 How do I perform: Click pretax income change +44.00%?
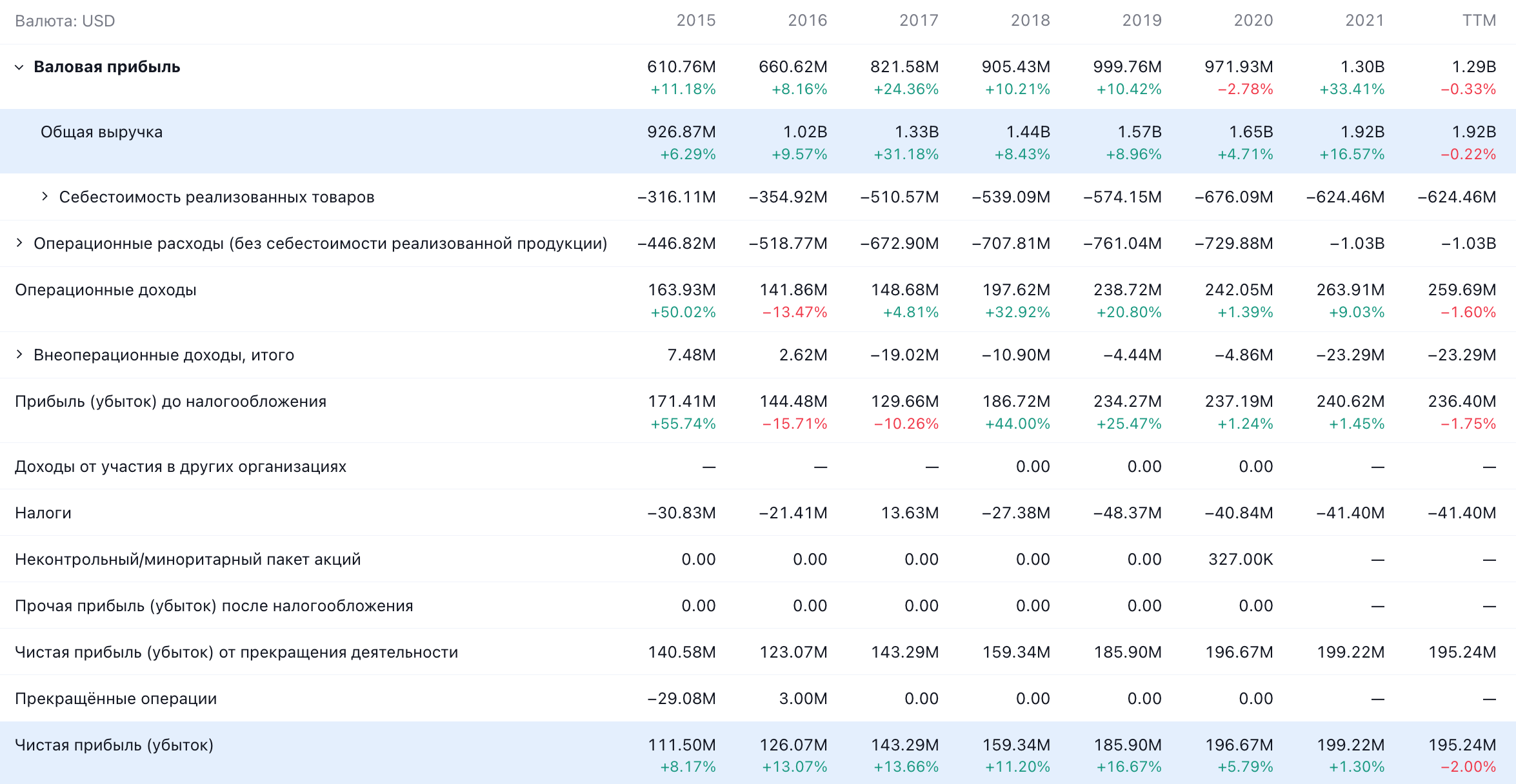(1017, 424)
